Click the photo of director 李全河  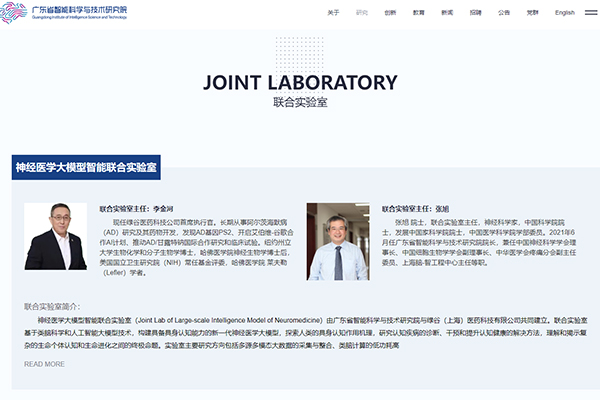[x=56, y=236]
